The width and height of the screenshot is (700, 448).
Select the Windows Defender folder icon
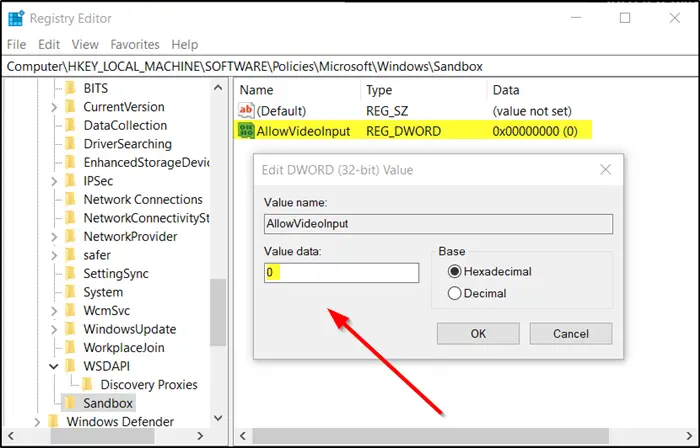(x=54, y=422)
